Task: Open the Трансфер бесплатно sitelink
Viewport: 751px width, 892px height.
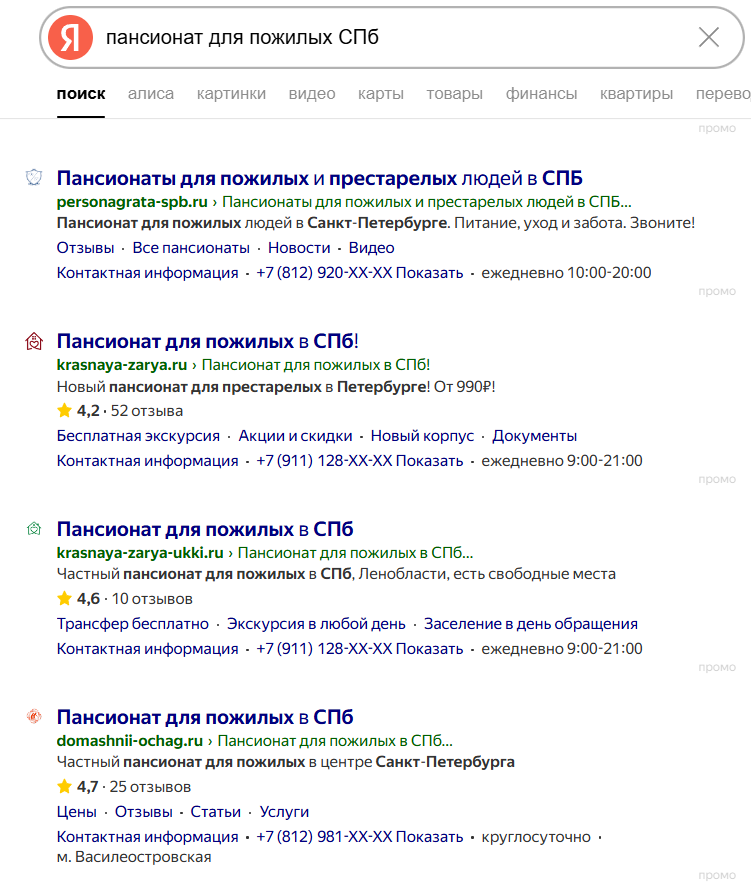Action: 133,624
